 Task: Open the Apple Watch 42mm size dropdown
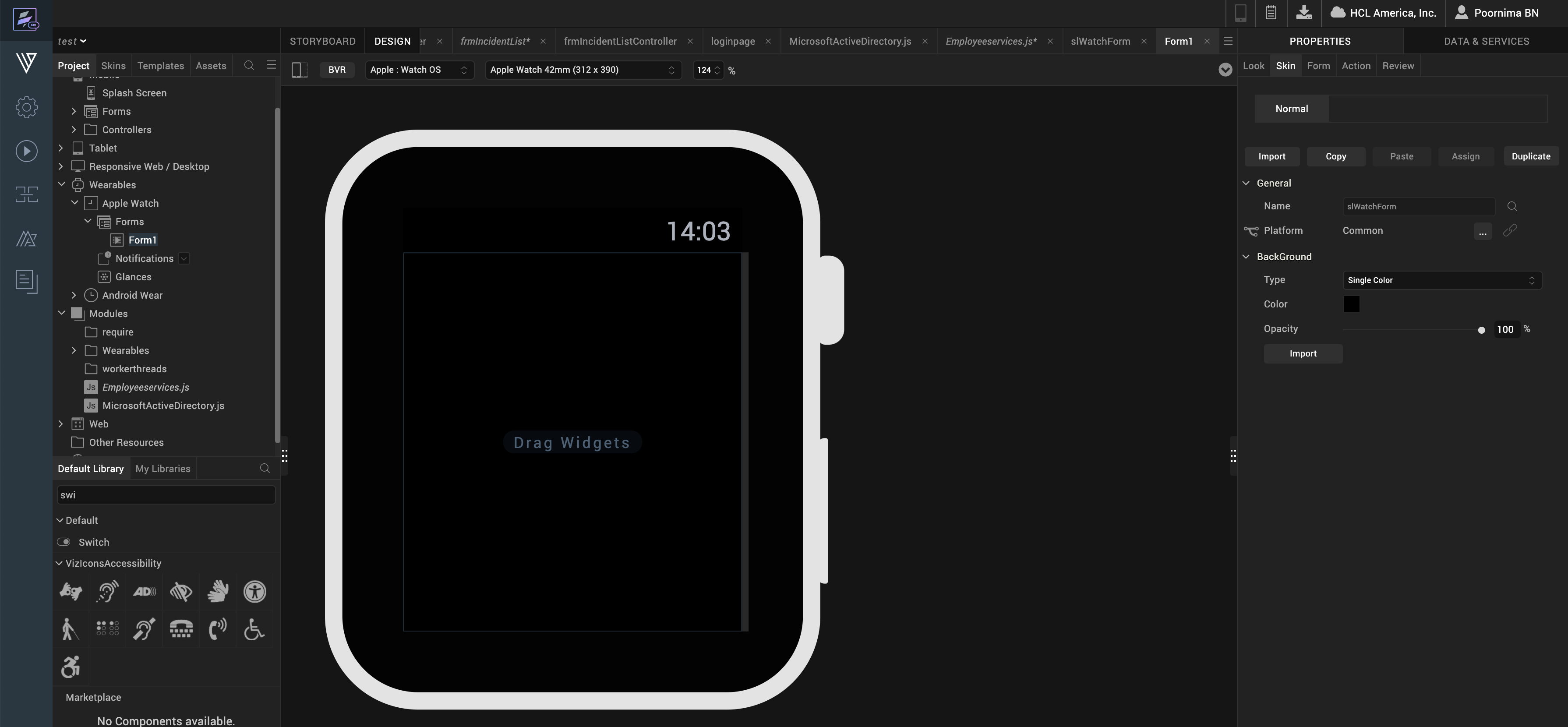point(583,70)
